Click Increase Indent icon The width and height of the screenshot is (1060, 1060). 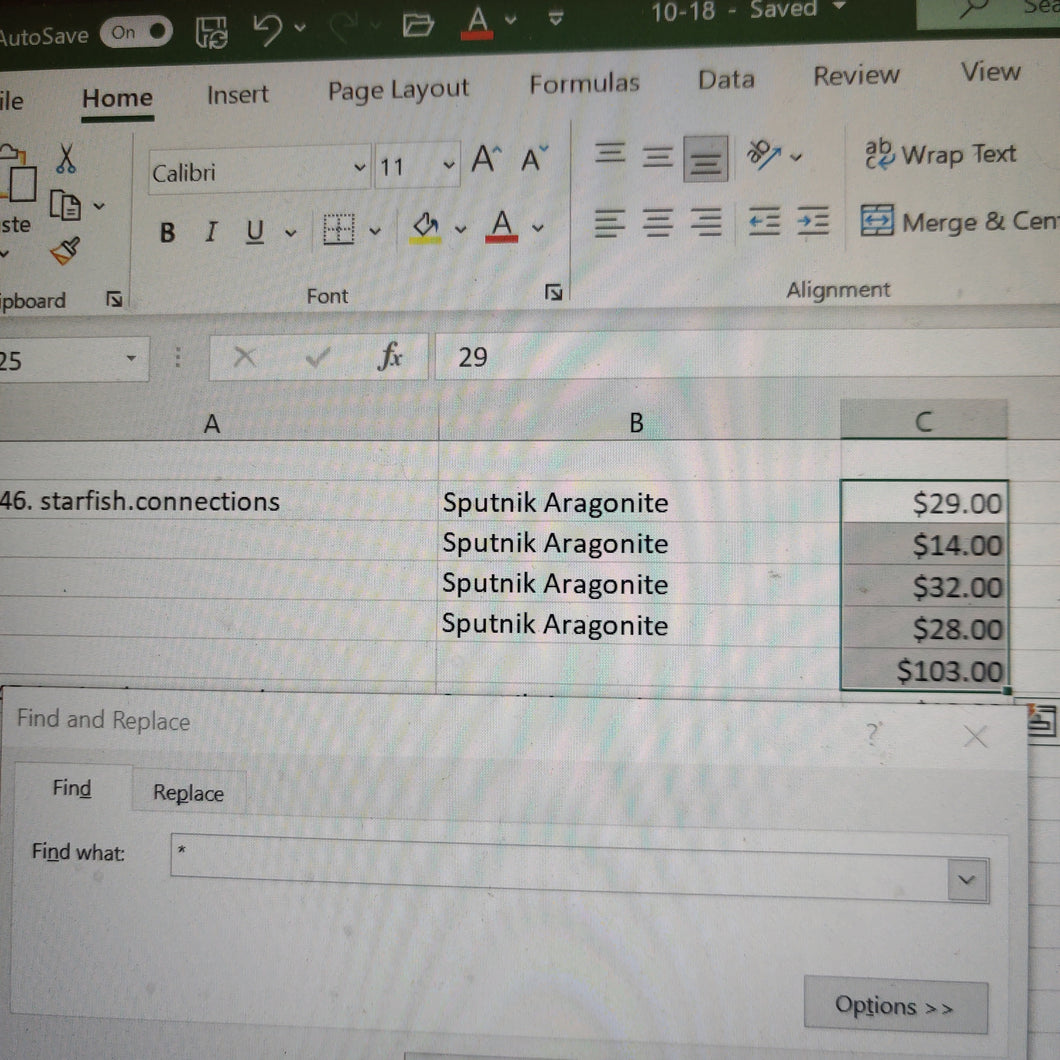[x=813, y=220]
